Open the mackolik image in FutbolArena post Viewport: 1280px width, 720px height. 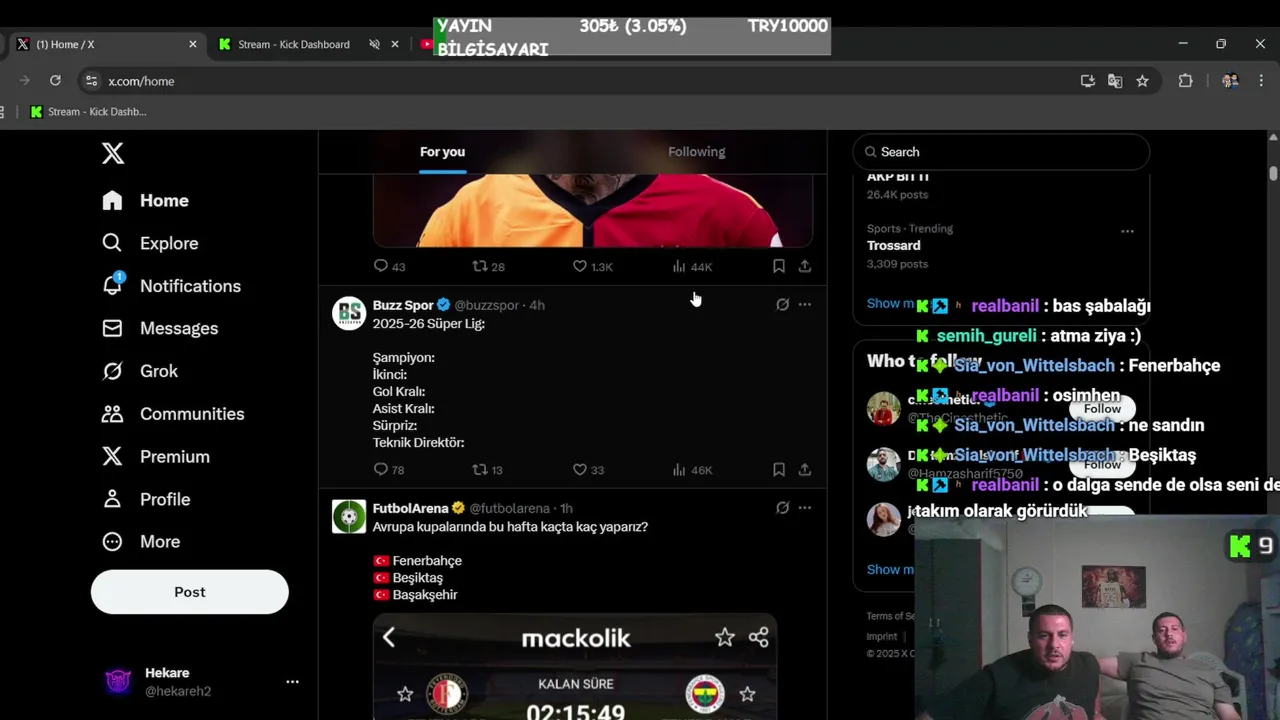(x=575, y=667)
